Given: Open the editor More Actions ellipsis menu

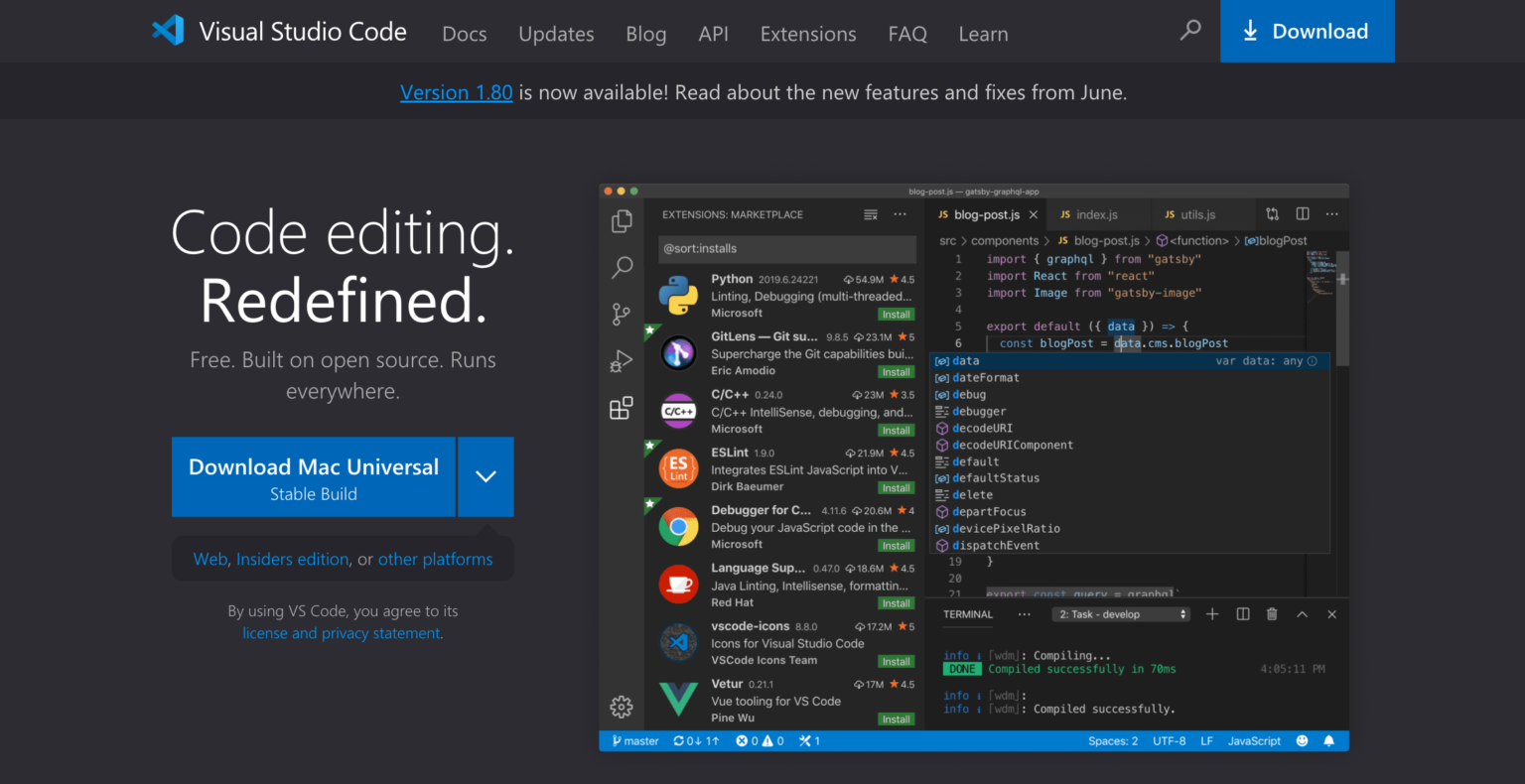Looking at the screenshot, I should tap(1333, 213).
